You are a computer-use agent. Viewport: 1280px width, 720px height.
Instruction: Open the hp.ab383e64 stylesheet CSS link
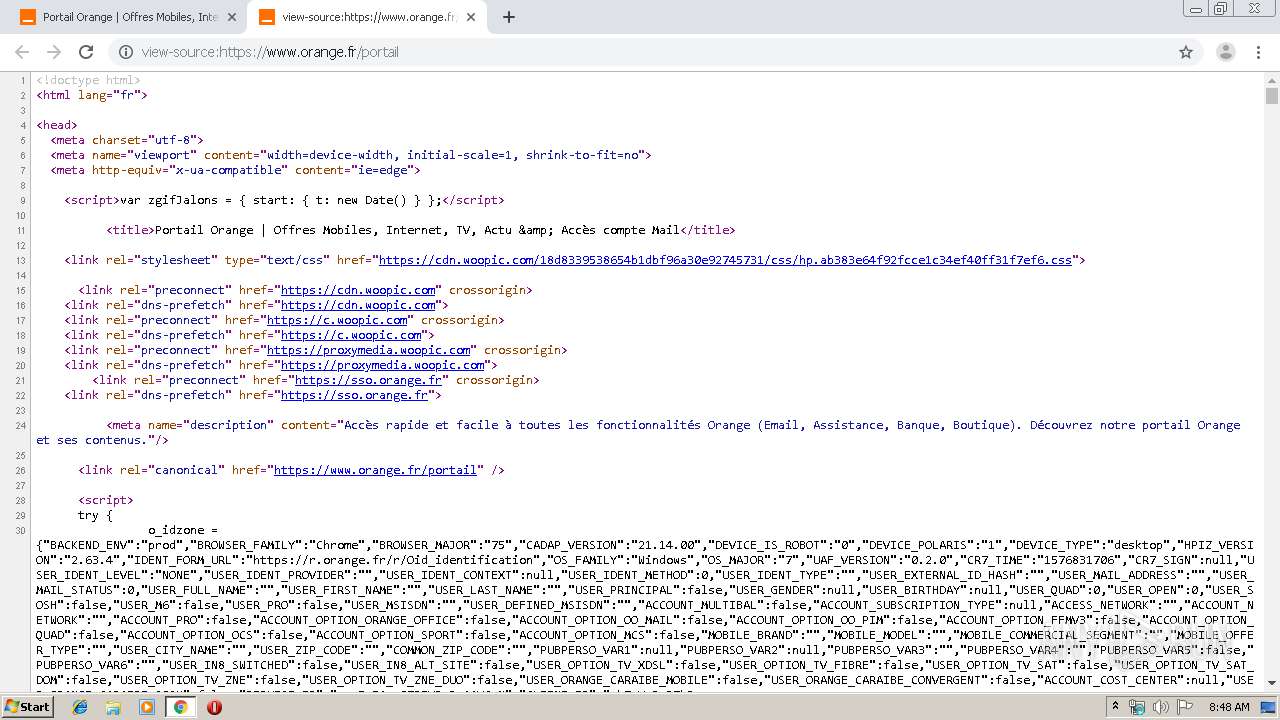pyautogui.click(x=725, y=260)
